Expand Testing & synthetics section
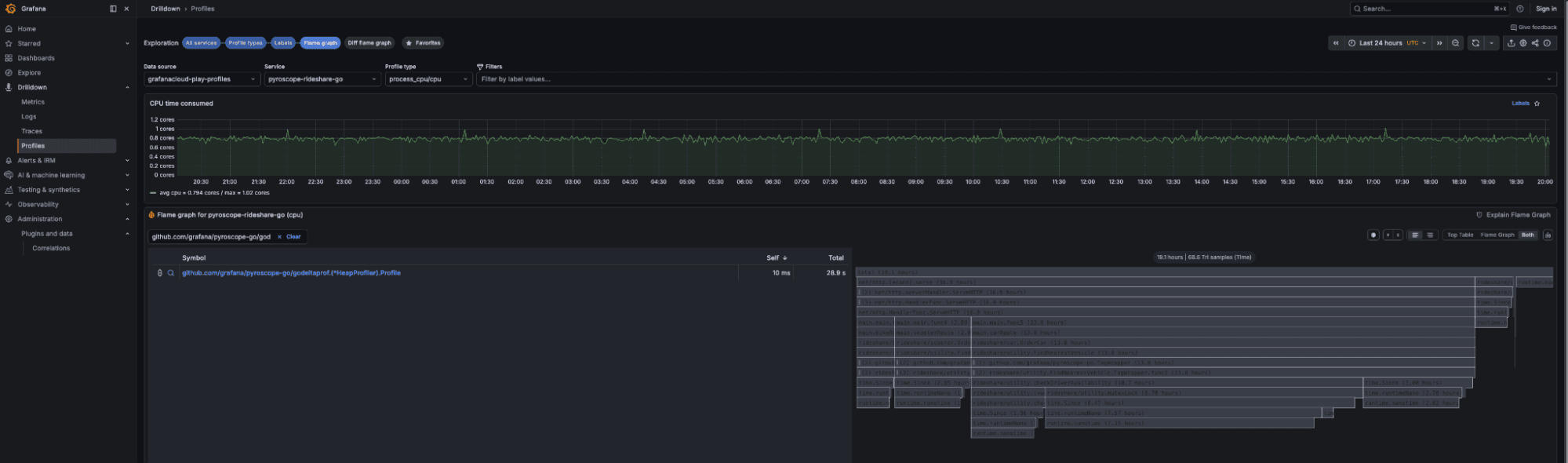1568x463 pixels. click(x=127, y=190)
